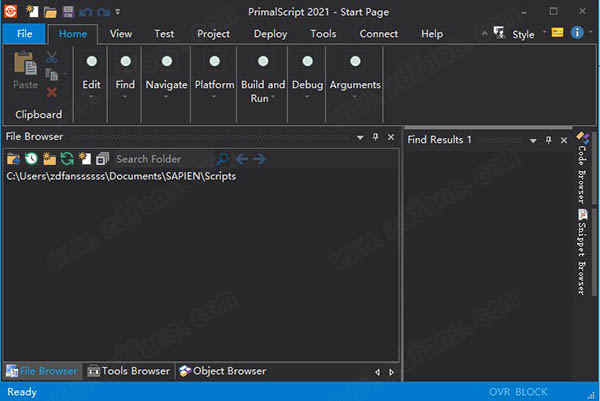Viewport: 600px width, 401px height.
Task: Close the Find Results 1 panel
Action: pos(564,140)
